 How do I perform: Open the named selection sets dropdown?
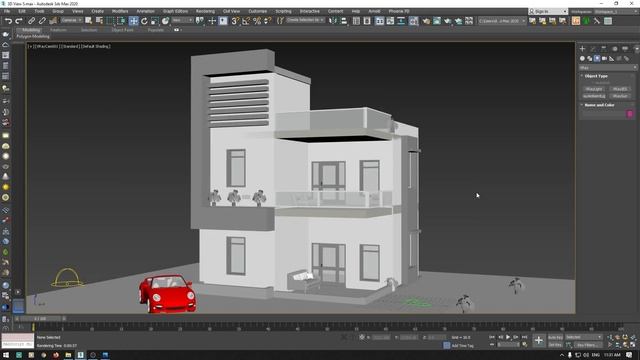(x=305, y=20)
